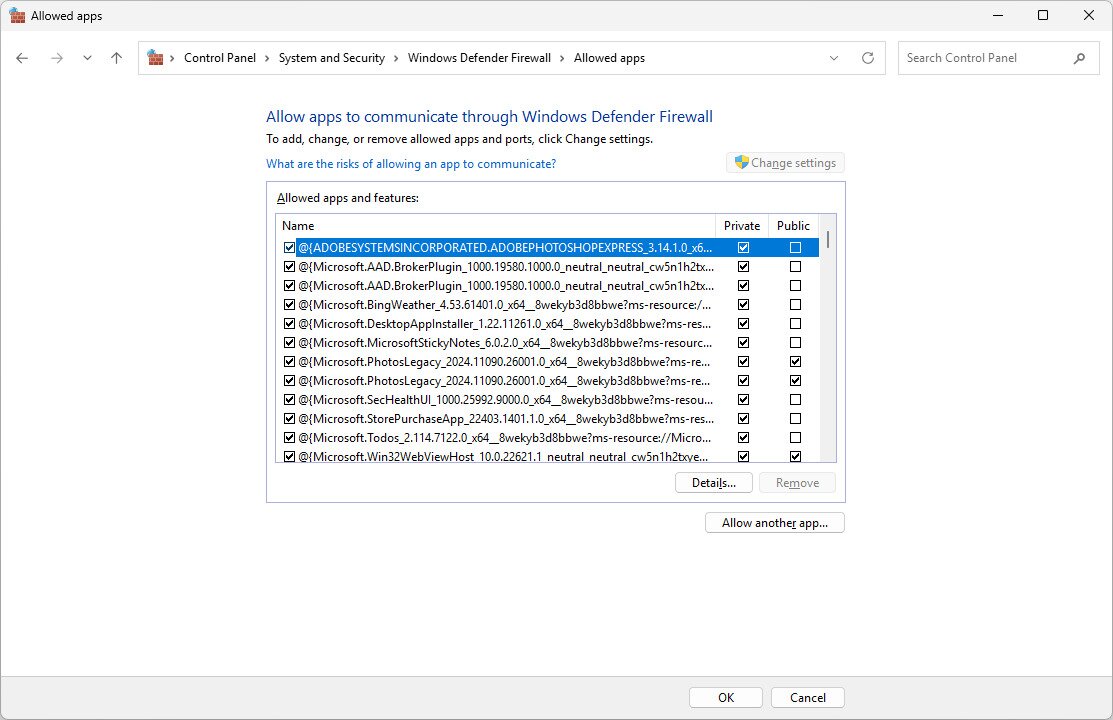Open risks of allowing an app link

click(411, 164)
